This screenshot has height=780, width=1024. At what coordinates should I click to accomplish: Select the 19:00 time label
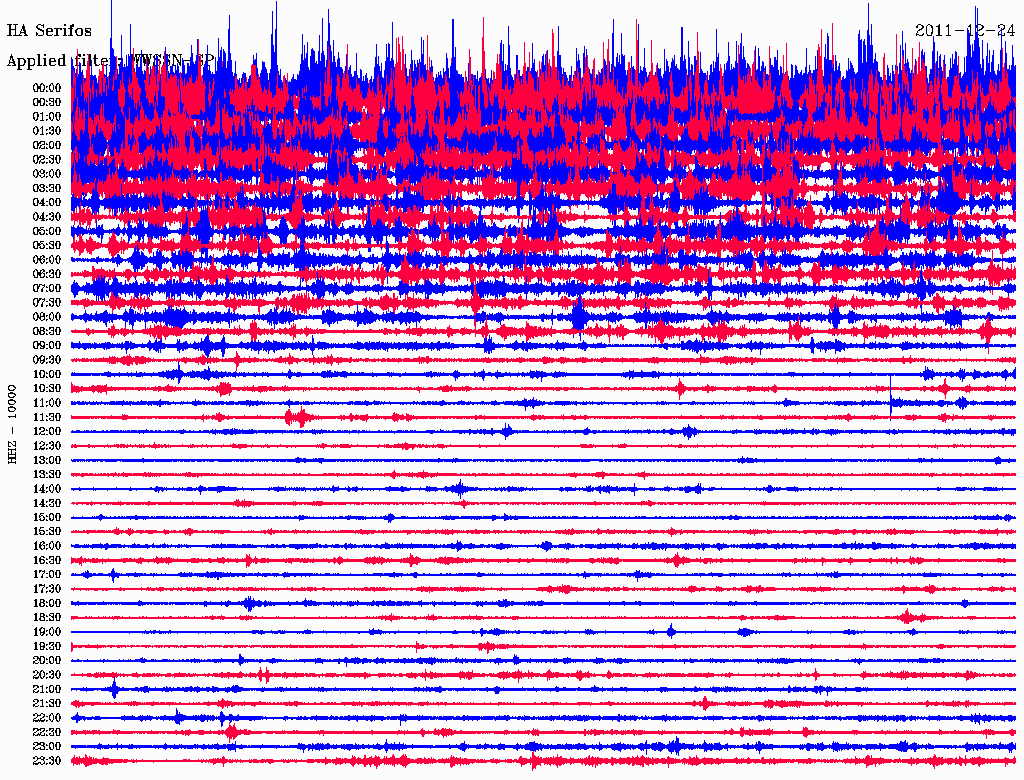point(47,632)
